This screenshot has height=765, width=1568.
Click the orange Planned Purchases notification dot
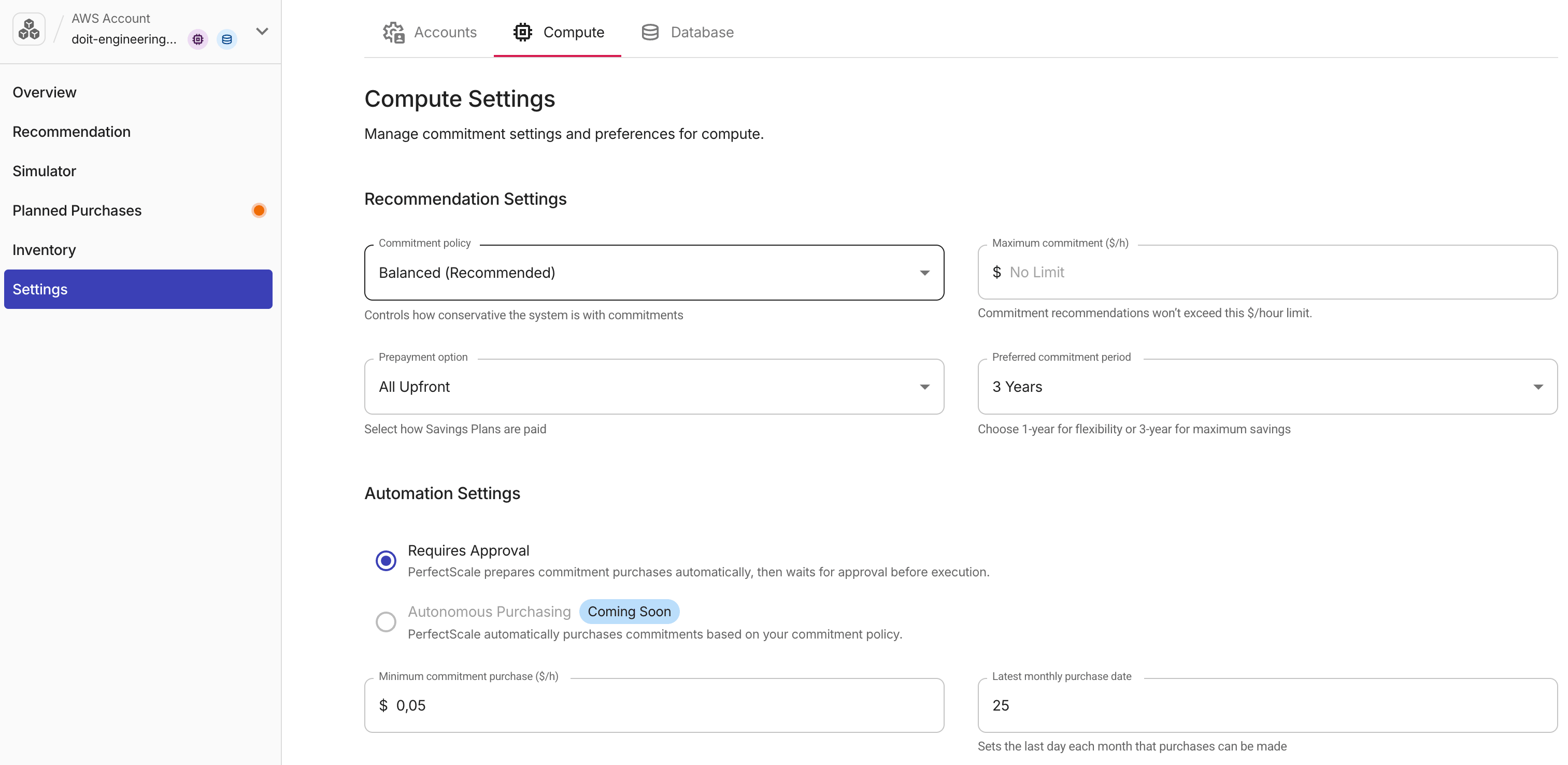(259, 210)
